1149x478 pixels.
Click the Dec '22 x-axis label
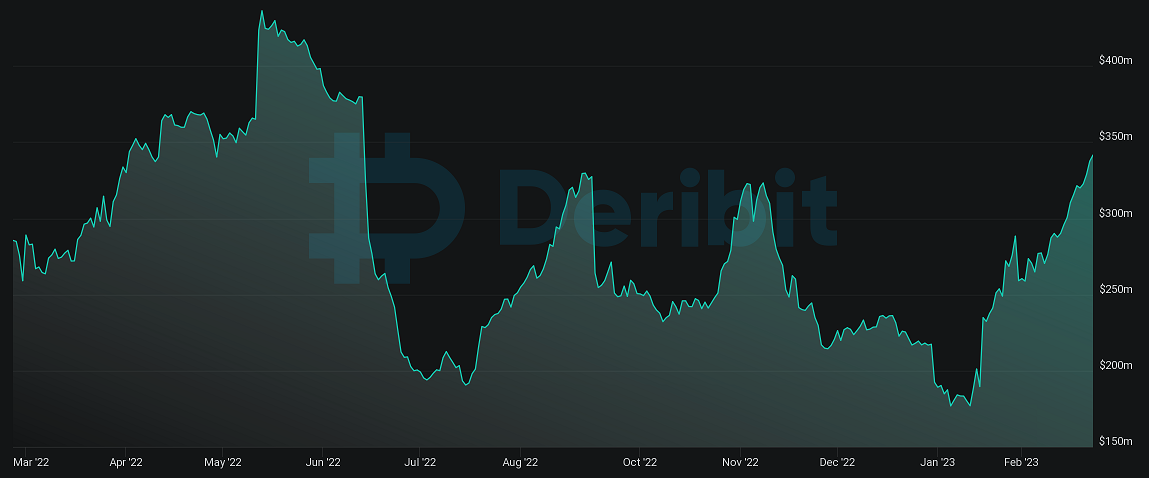click(x=838, y=463)
